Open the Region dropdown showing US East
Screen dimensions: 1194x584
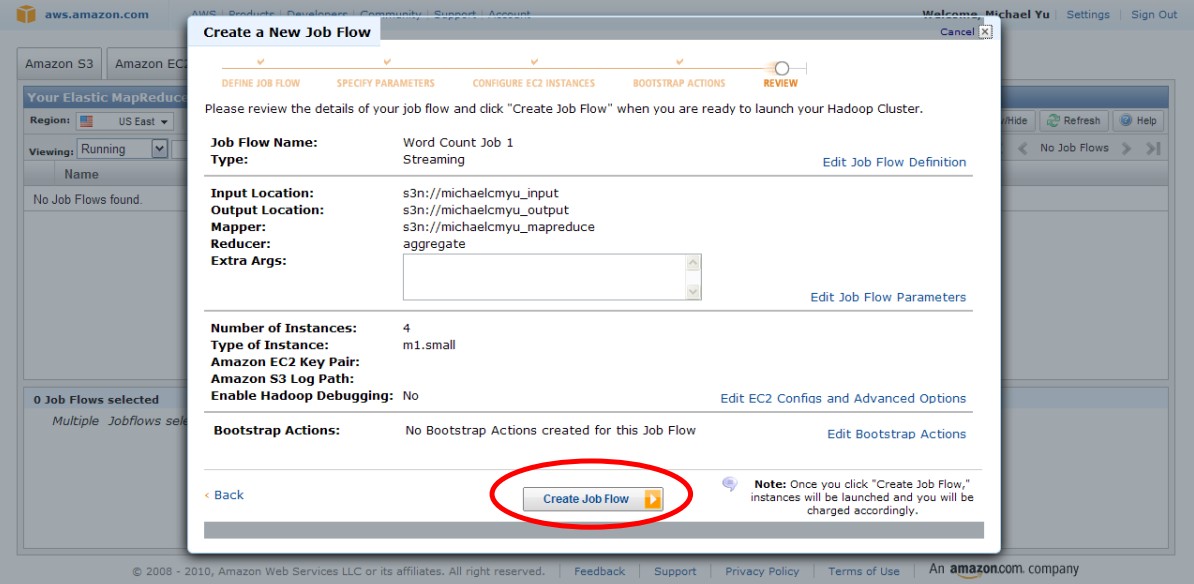125,121
